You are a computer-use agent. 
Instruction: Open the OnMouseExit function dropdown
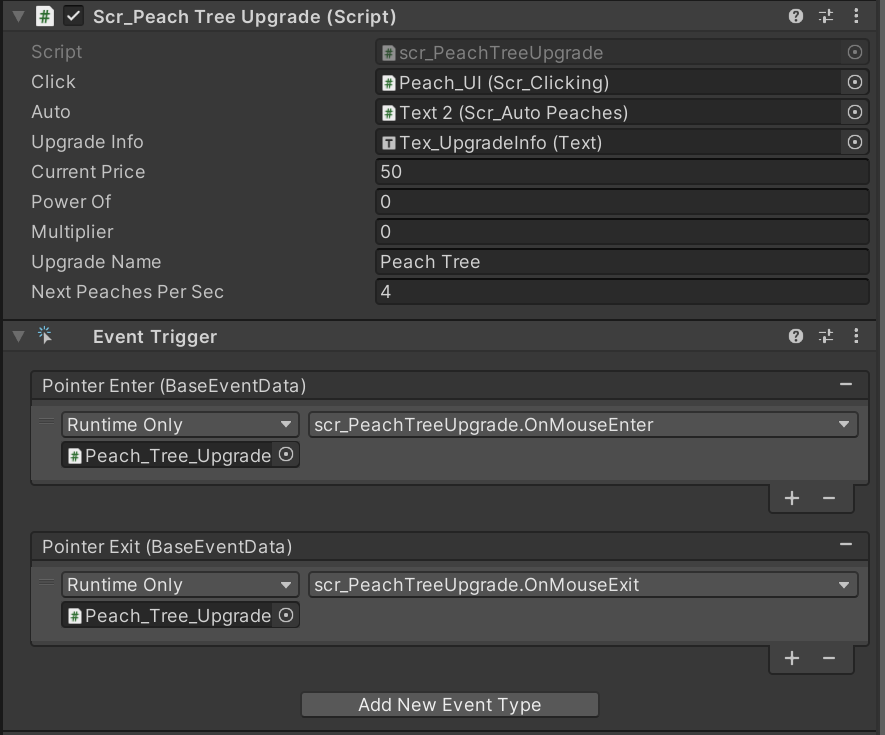coord(583,585)
